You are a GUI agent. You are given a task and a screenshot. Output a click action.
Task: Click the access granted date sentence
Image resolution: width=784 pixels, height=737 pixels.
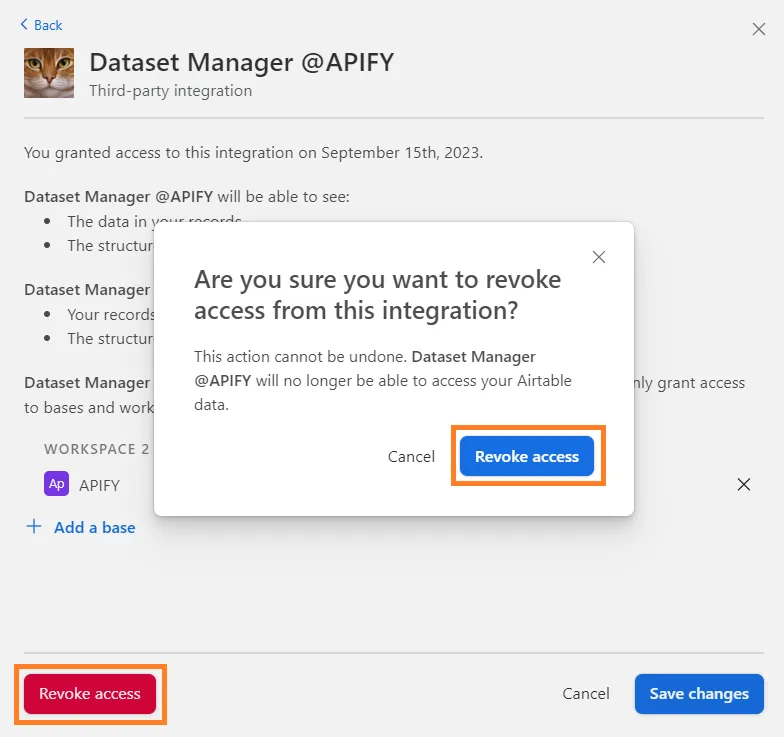coord(254,152)
